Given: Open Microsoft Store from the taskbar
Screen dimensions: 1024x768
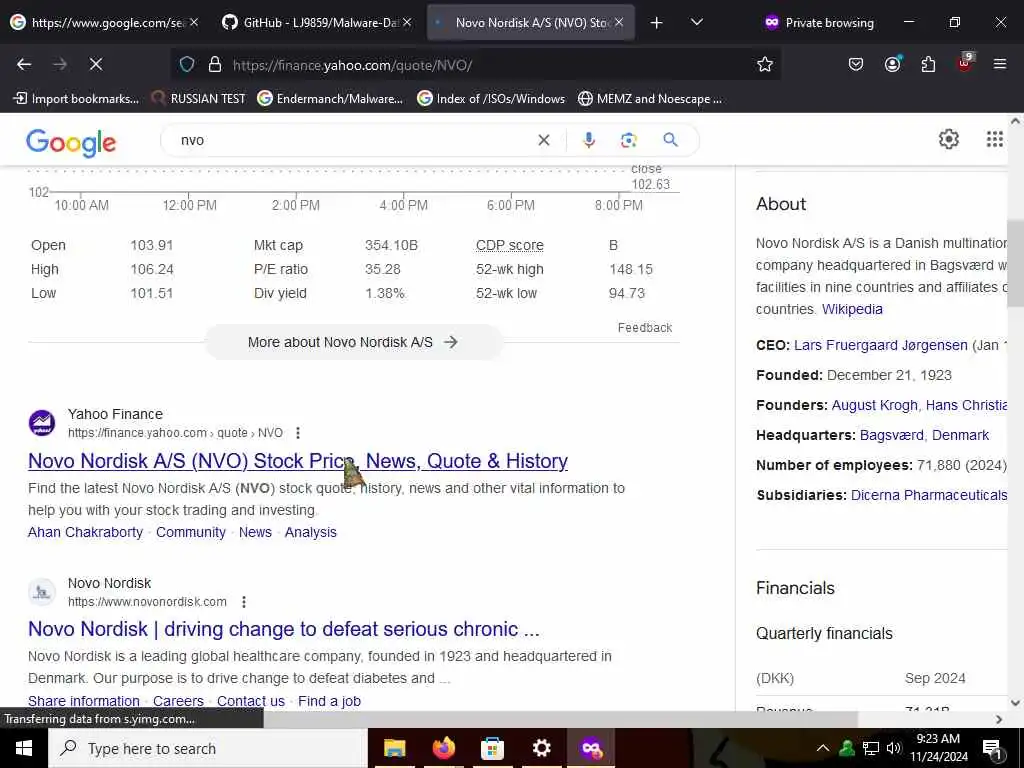Looking at the screenshot, I should pyautogui.click(x=492, y=748).
